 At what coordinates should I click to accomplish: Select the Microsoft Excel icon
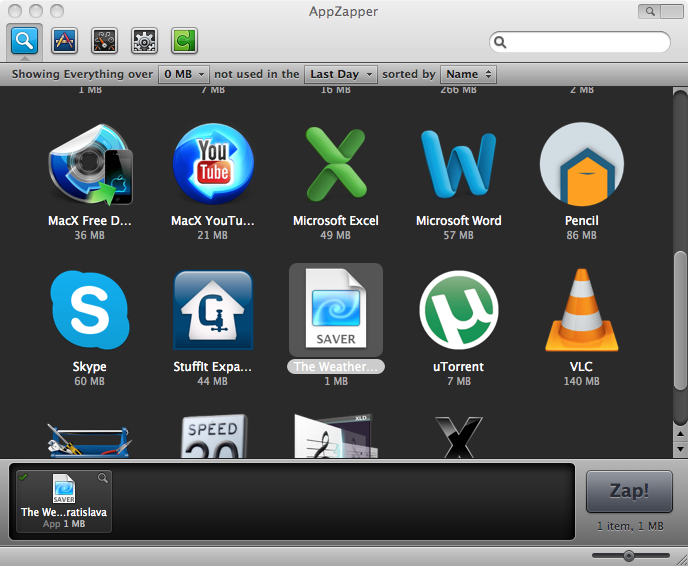[x=336, y=163]
